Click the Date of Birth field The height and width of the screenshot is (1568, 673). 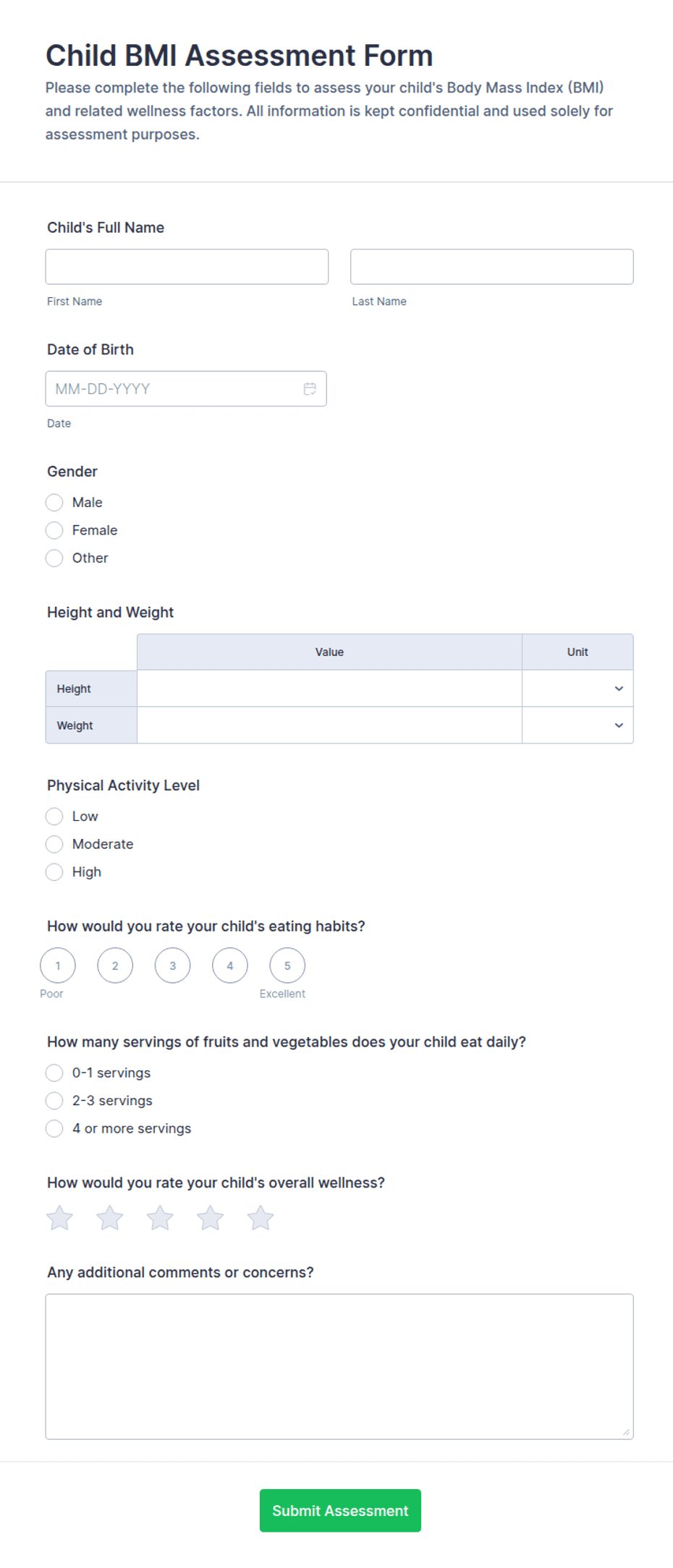click(x=186, y=389)
